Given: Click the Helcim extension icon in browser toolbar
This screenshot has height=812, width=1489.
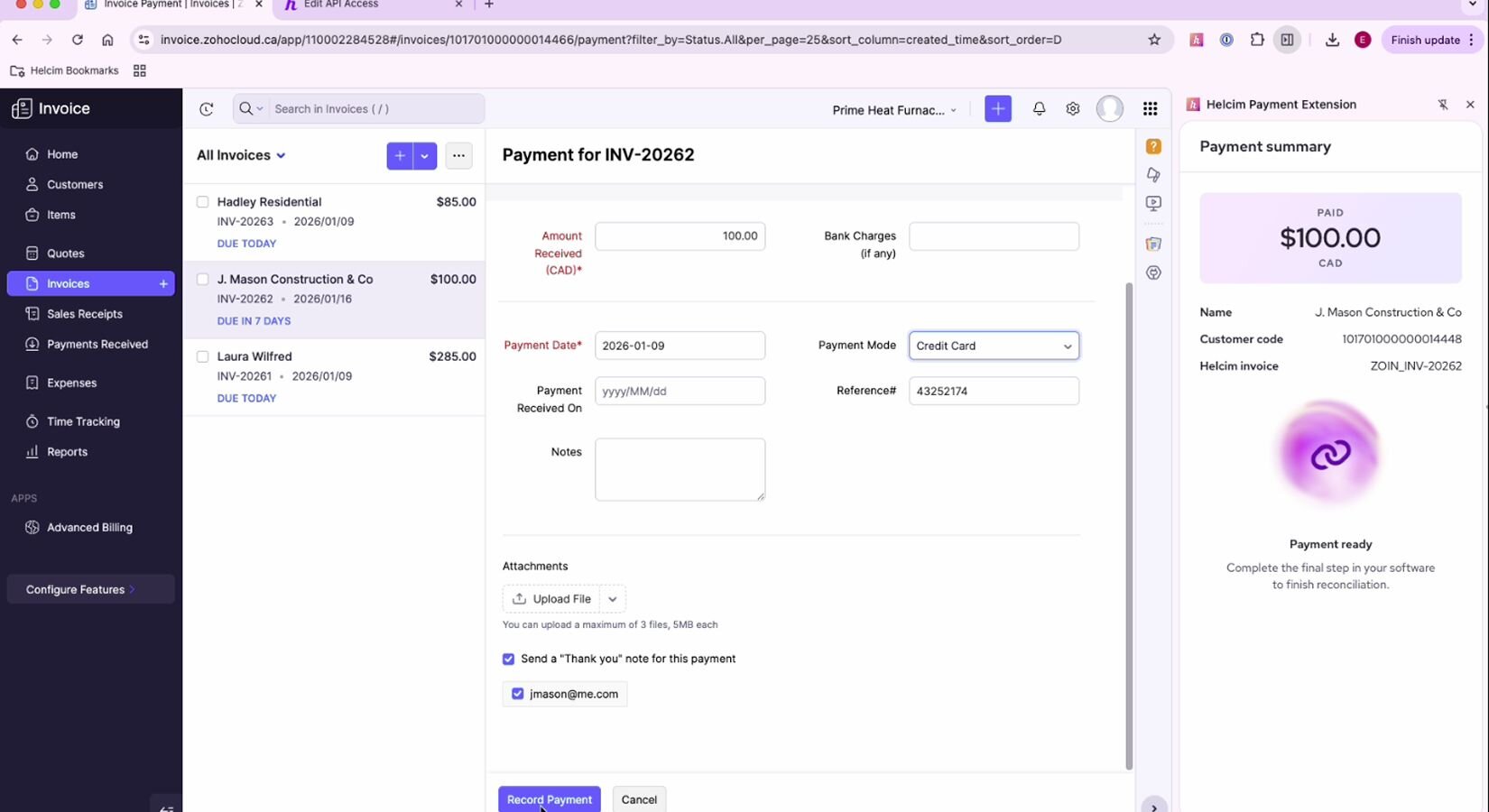Looking at the screenshot, I should point(1196,40).
